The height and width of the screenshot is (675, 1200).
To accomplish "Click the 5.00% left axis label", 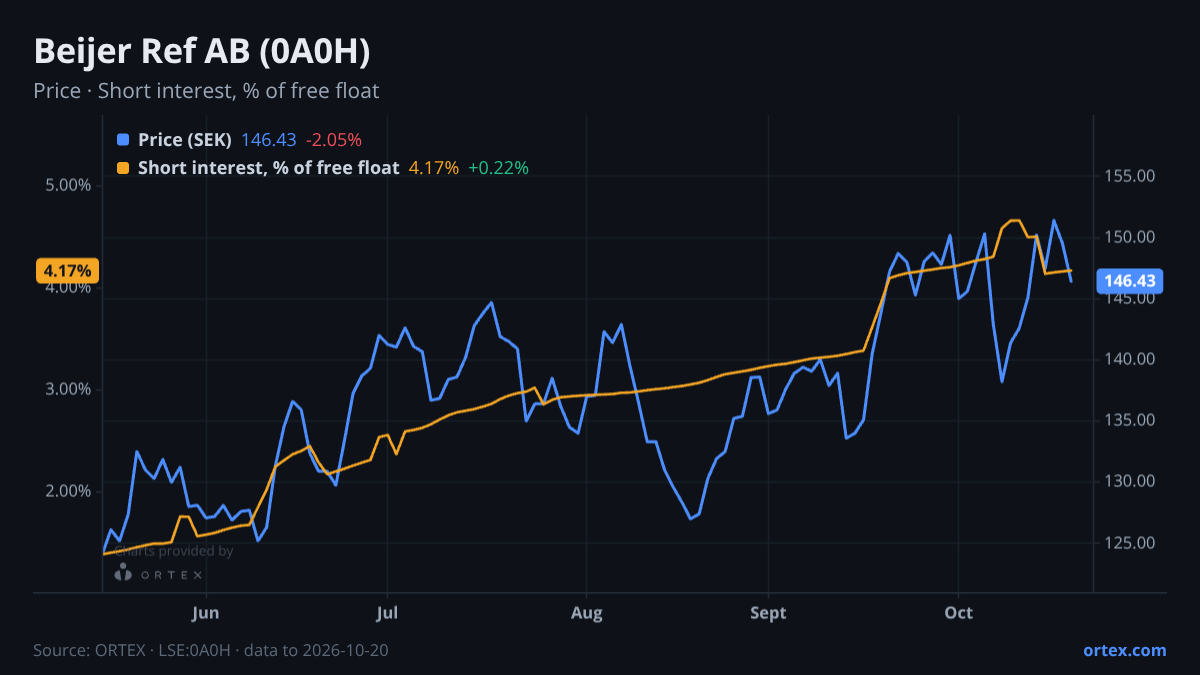I will [x=67, y=185].
